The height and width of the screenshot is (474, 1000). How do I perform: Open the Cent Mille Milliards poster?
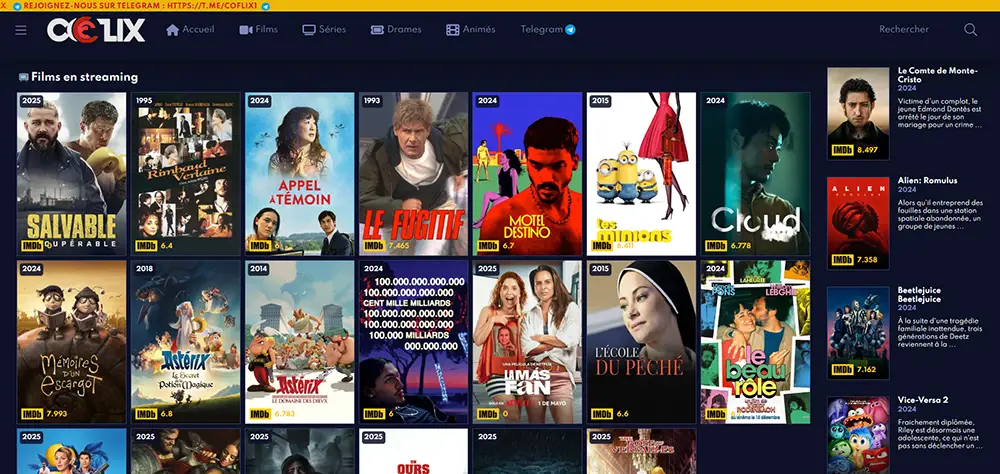[413, 342]
